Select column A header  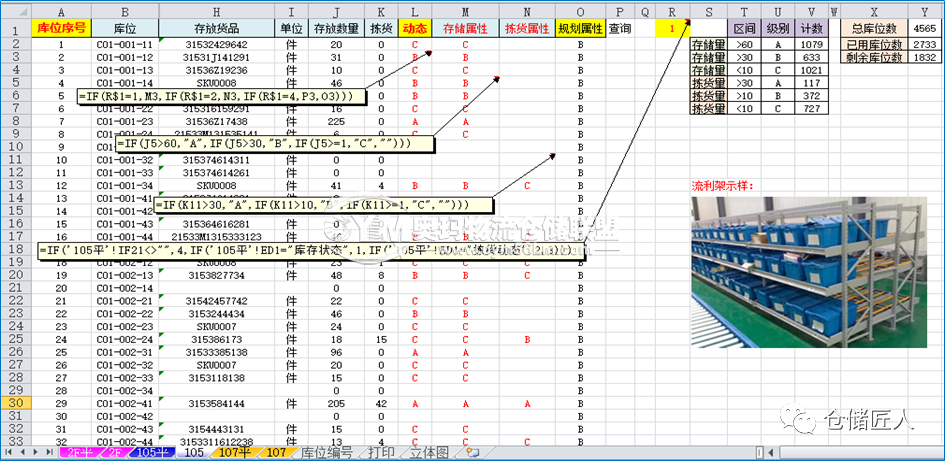(x=61, y=11)
